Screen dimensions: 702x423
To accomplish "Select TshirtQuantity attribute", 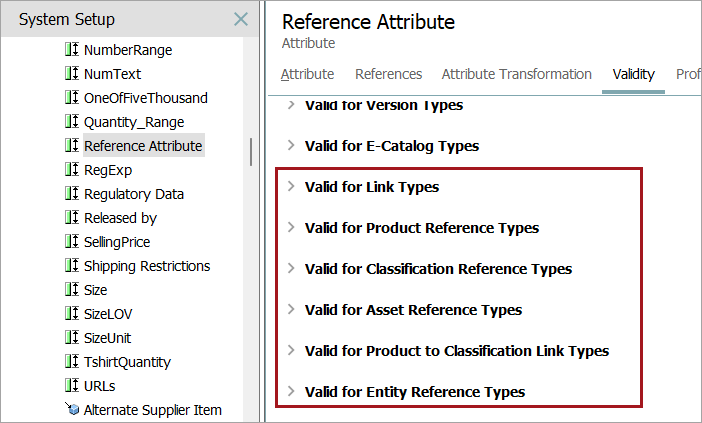I will tap(127, 362).
